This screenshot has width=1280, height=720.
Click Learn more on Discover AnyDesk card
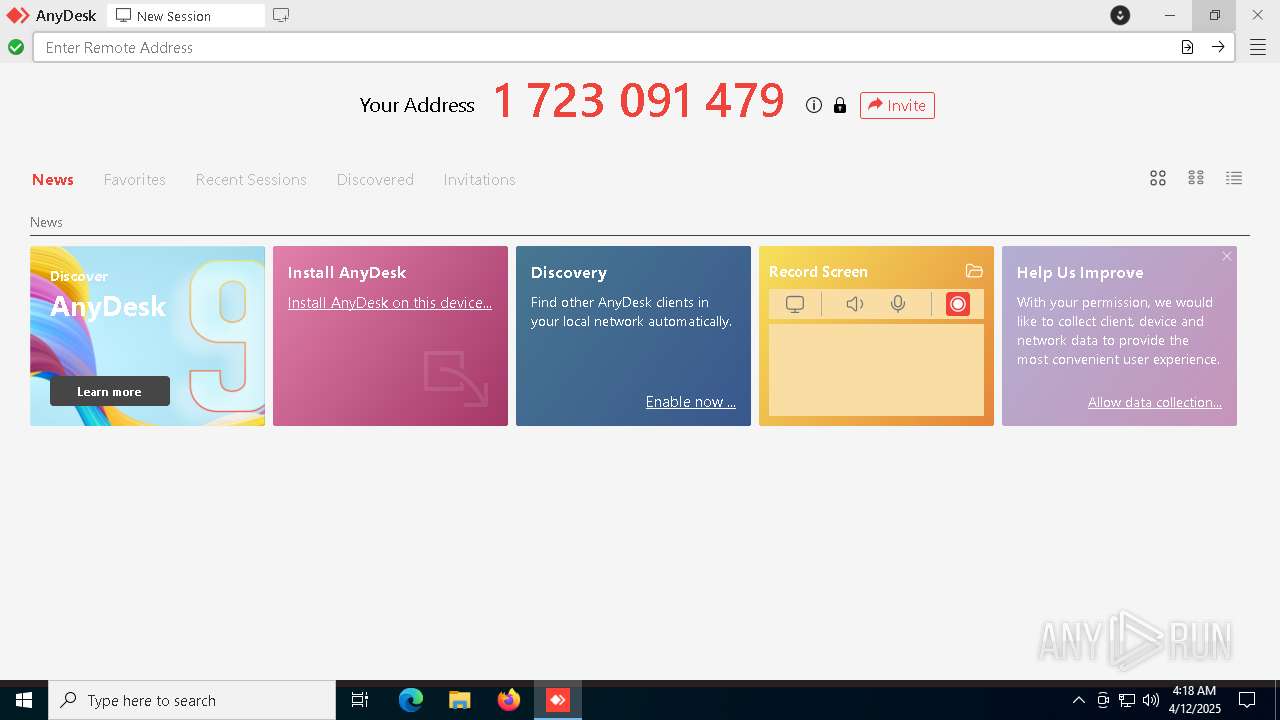click(x=110, y=391)
